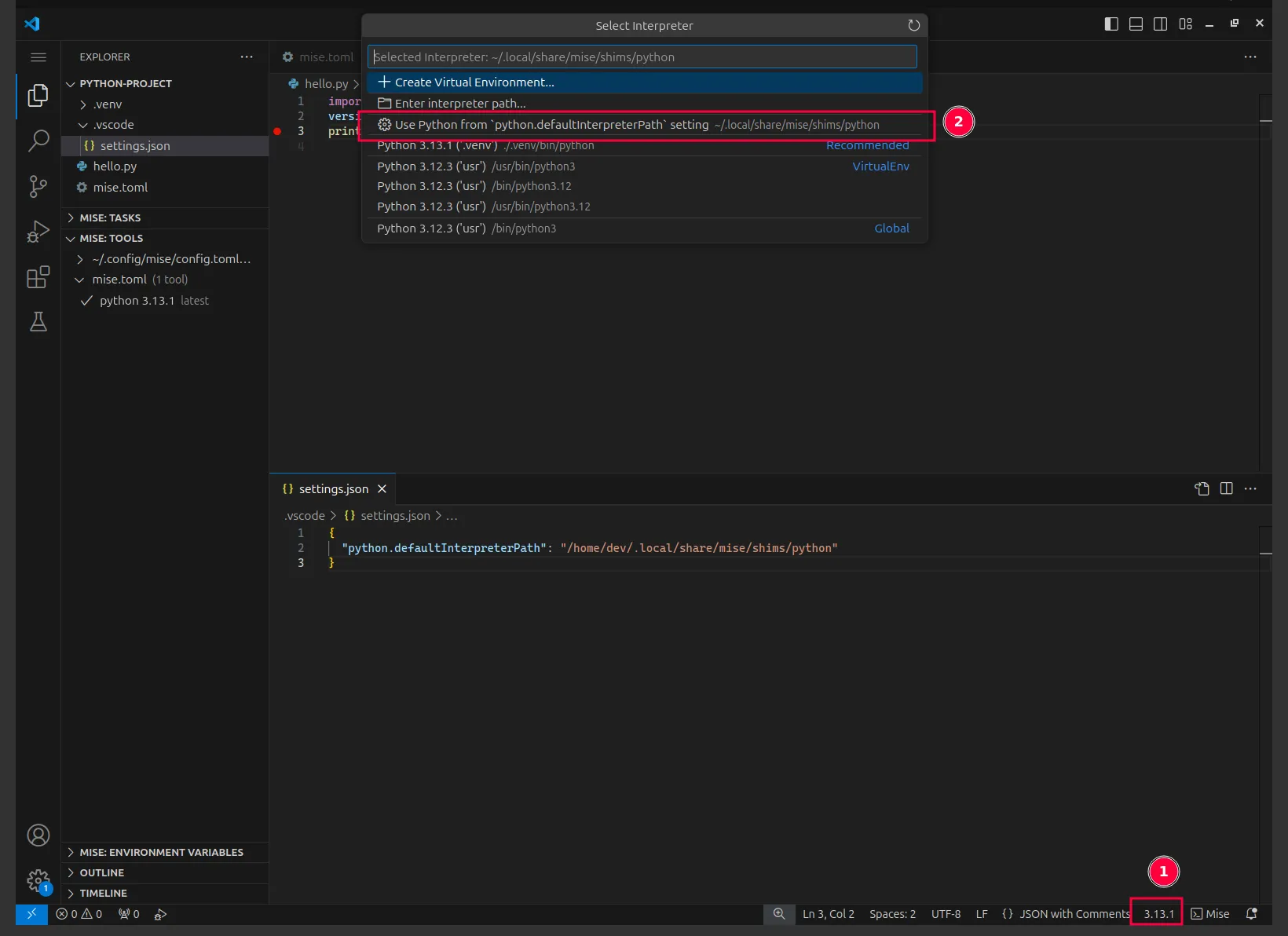Image resolution: width=1288 pixels, height=936 pixels.
Task: Change indentation Spaces: 2
Action: point(892,914)
